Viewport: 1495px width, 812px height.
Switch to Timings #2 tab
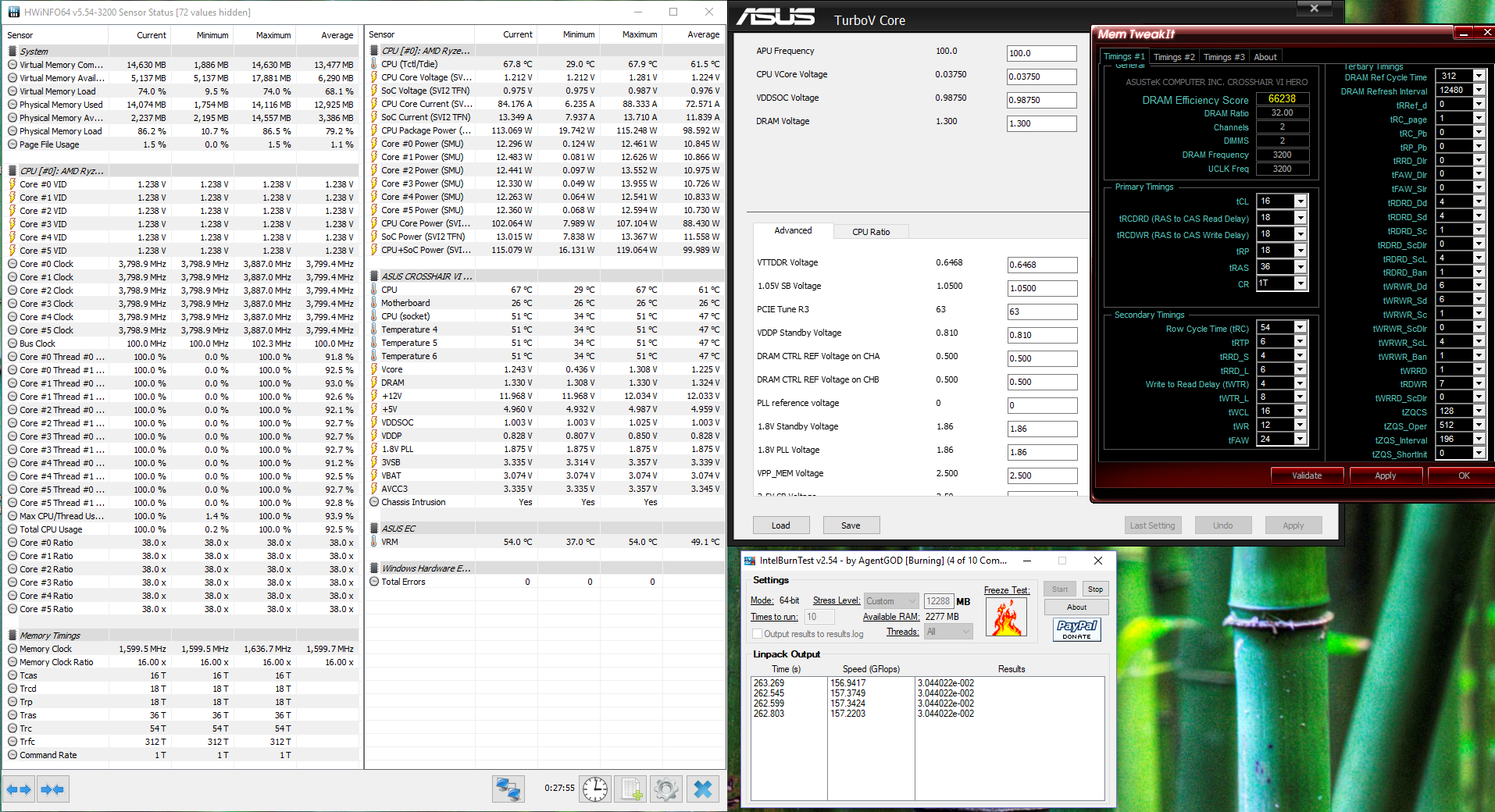pyautogui.click(x=1174, y=57)
